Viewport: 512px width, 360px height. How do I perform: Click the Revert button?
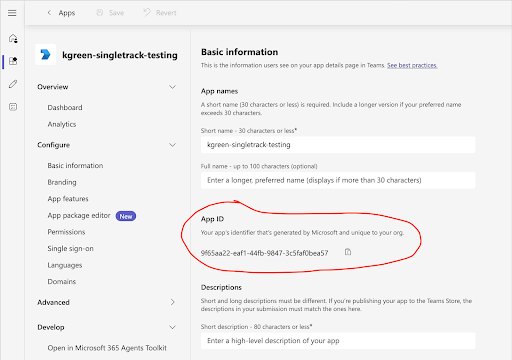pyautogui.click(x=160, y=13)
